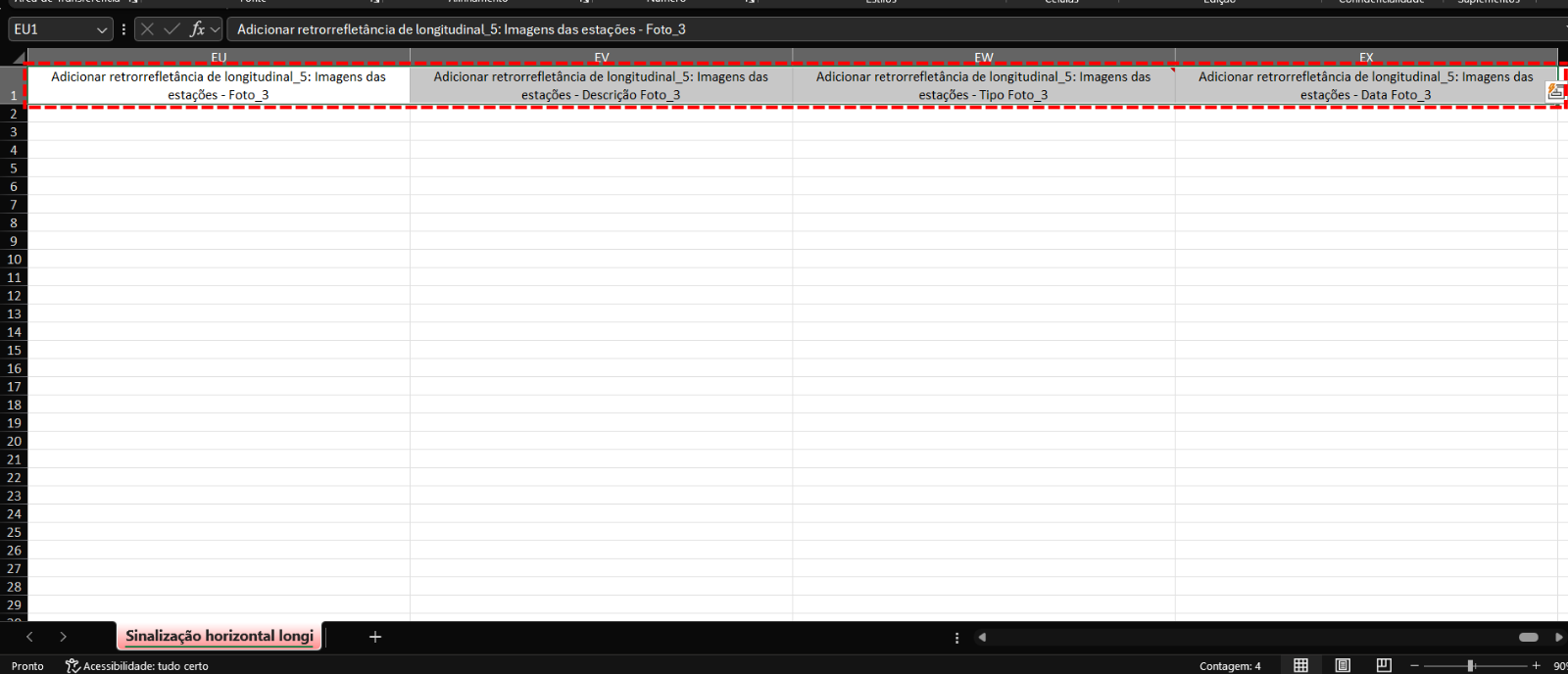The width and height of the screenshot is (1568, 674).
Task: Click the horizontal scrollbar left arrow
Action: pyautogui.click(x=982, y=637)
